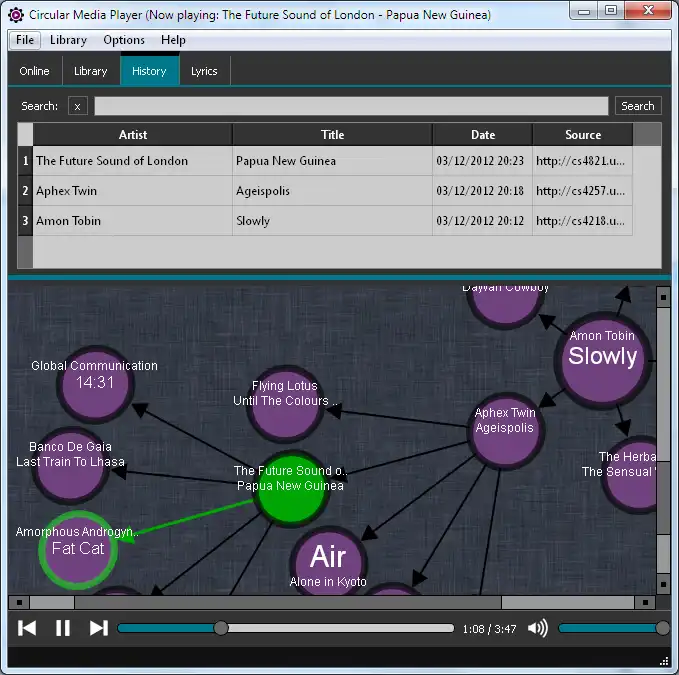Select the Air Alone in Kyoto node
This screenshot has width=679, height=675.
coord(328,563)
